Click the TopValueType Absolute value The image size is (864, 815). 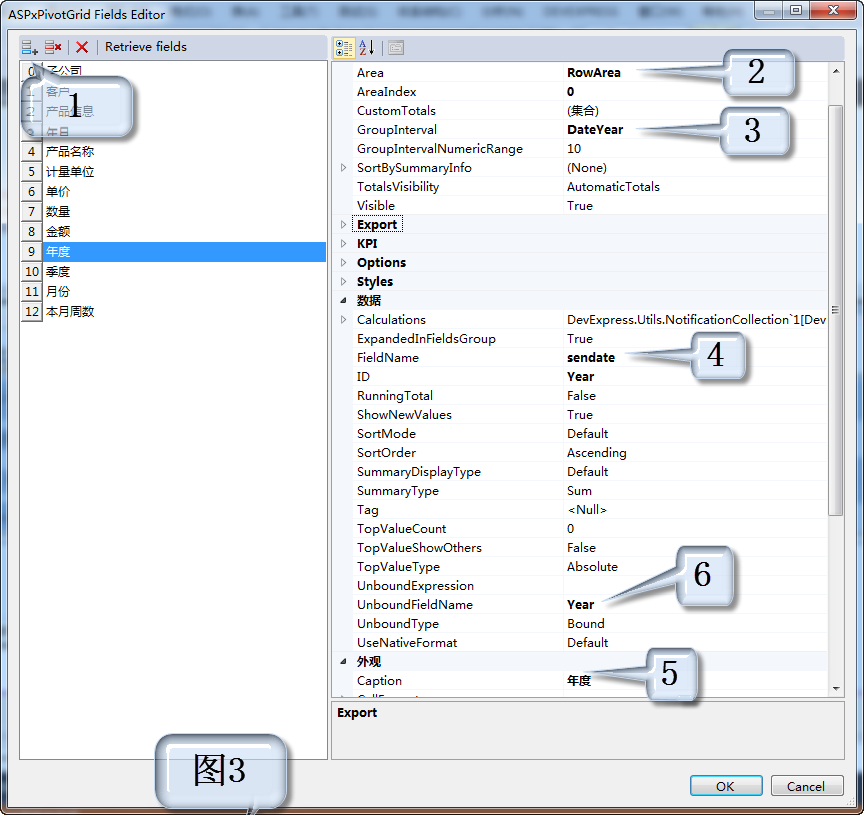coord(592,566)
